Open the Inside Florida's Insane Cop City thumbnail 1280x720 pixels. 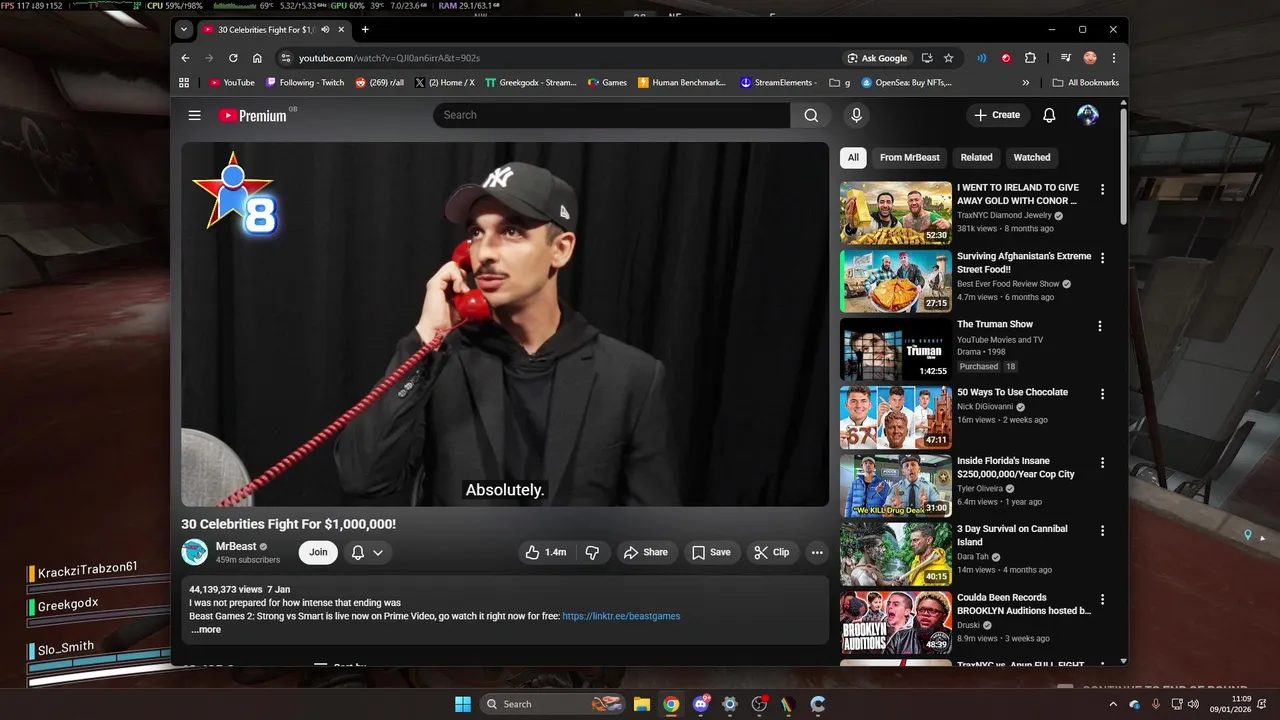pos(896,486)
